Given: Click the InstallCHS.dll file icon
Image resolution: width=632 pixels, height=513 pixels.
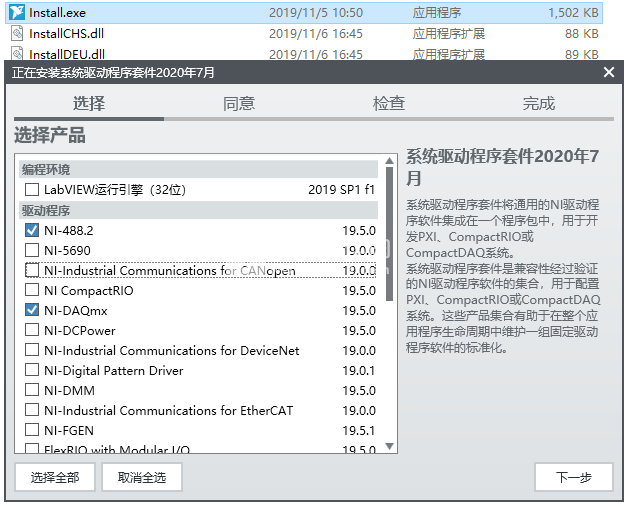Looking at the screenshot, I should [17, 33].
